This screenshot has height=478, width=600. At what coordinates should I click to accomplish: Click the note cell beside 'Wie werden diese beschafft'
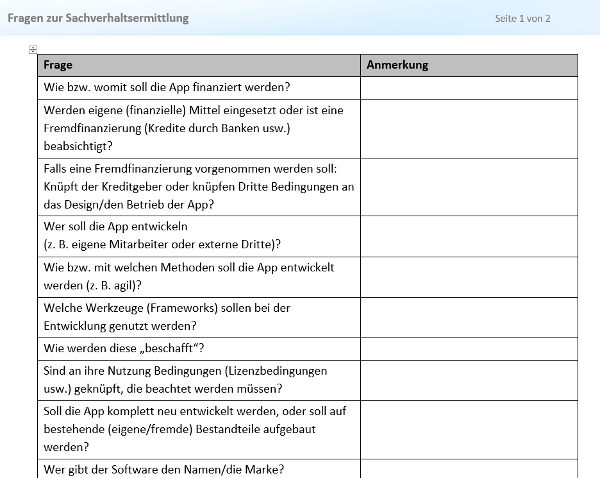click(x=468, y=348)
